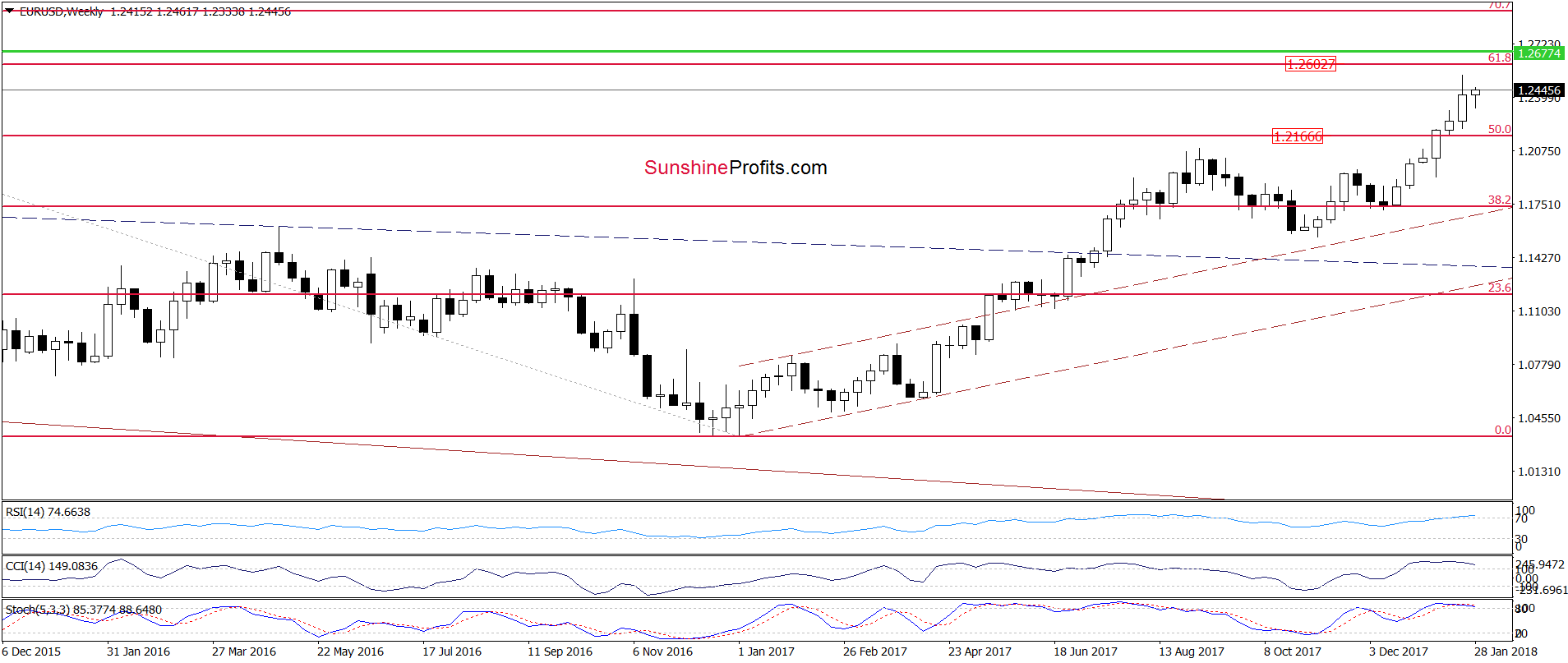1568x663 pixels.
Task: Click the 26 Feb 2017 date label
Action: 875,651
